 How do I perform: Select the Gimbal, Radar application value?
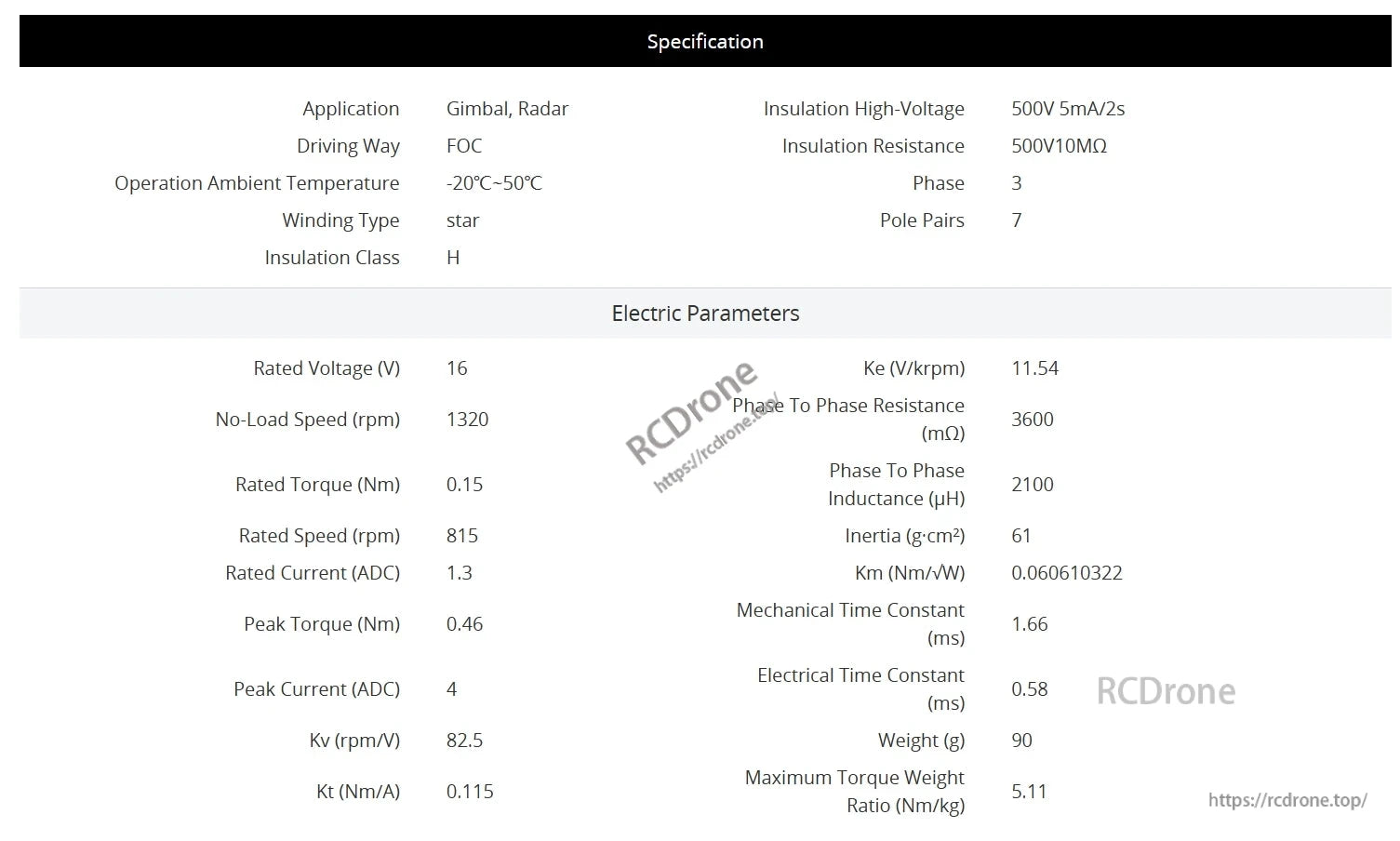click(x=507, y=109)
